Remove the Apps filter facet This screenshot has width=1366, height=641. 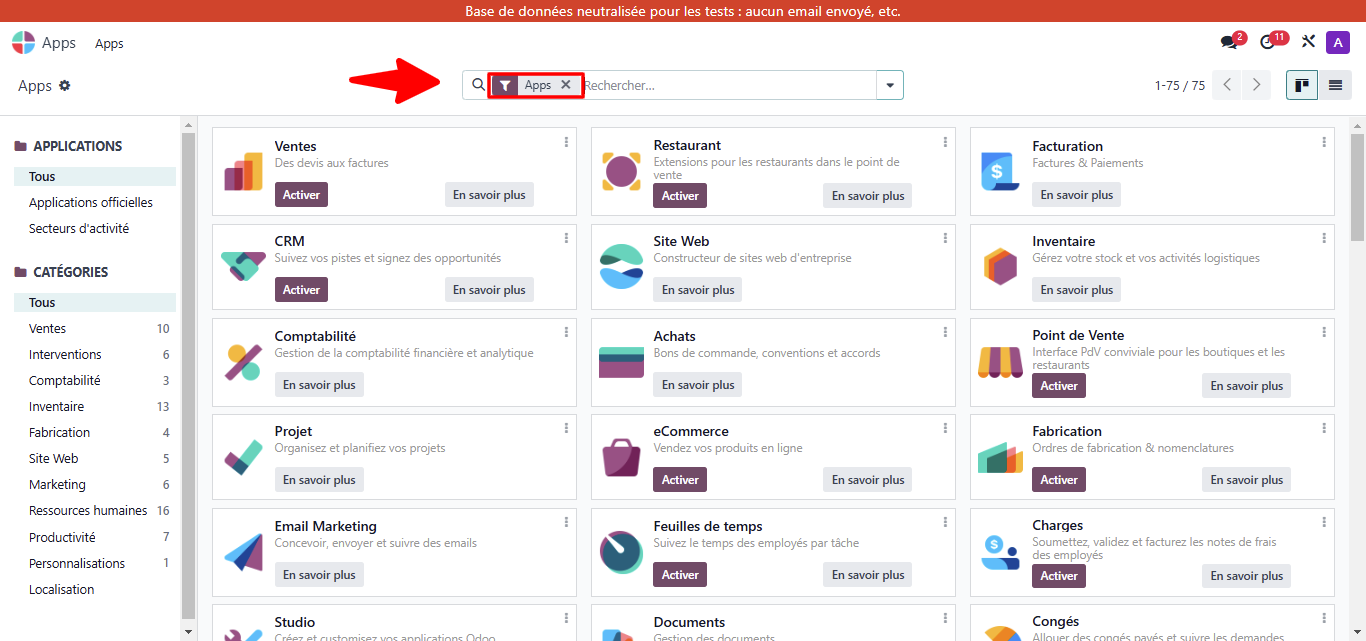click(566, 85)
